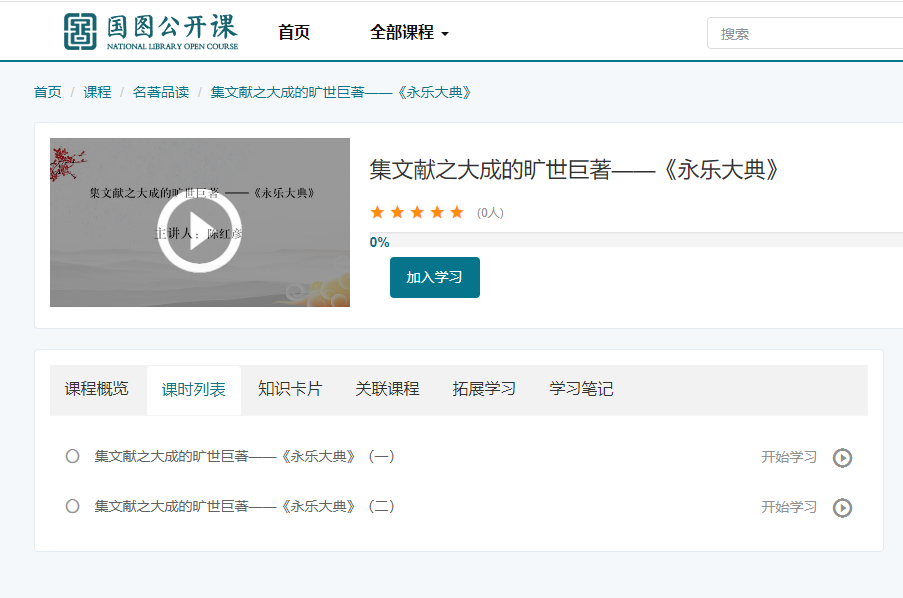Switch to the 课程概览 tab

click(x=97, y=389)
